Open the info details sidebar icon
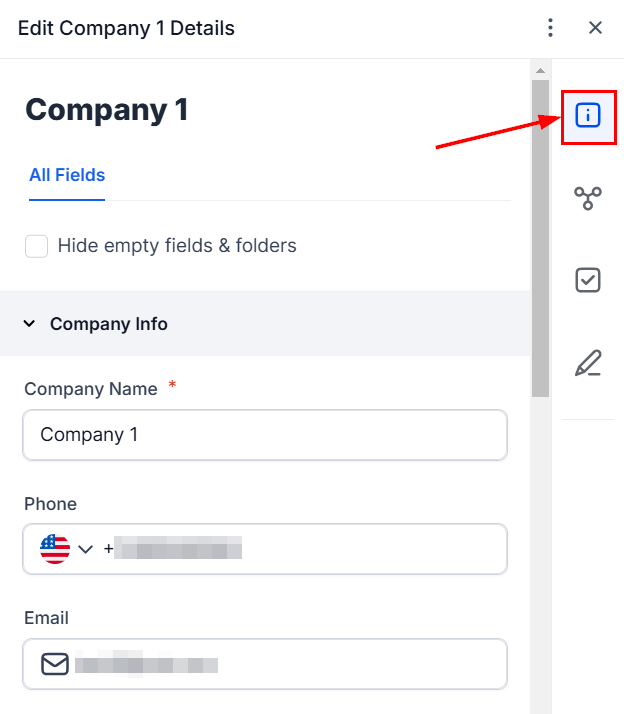624x714 pixels. coord(588,116)
